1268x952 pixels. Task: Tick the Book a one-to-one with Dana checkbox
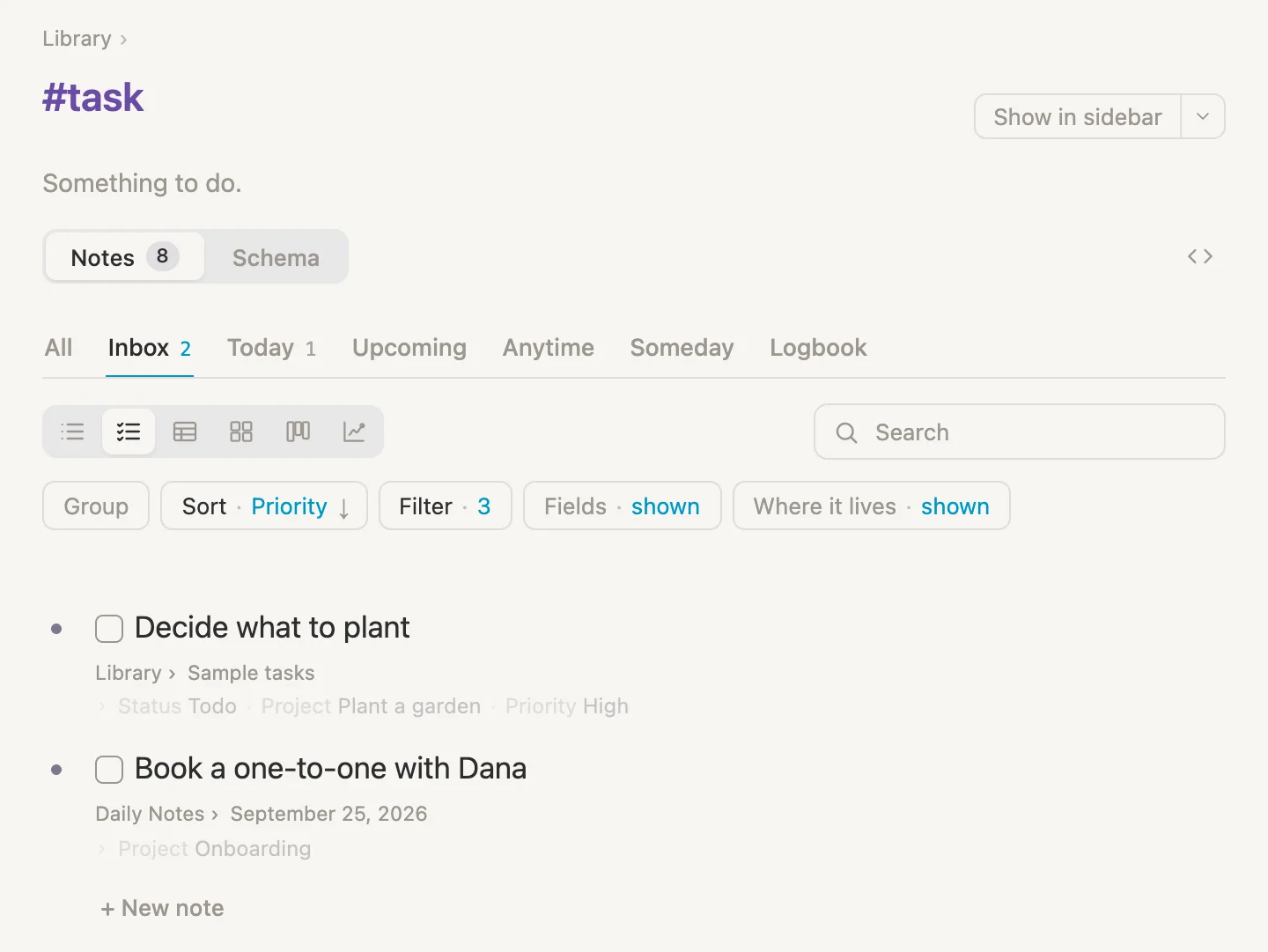[109, 770]
